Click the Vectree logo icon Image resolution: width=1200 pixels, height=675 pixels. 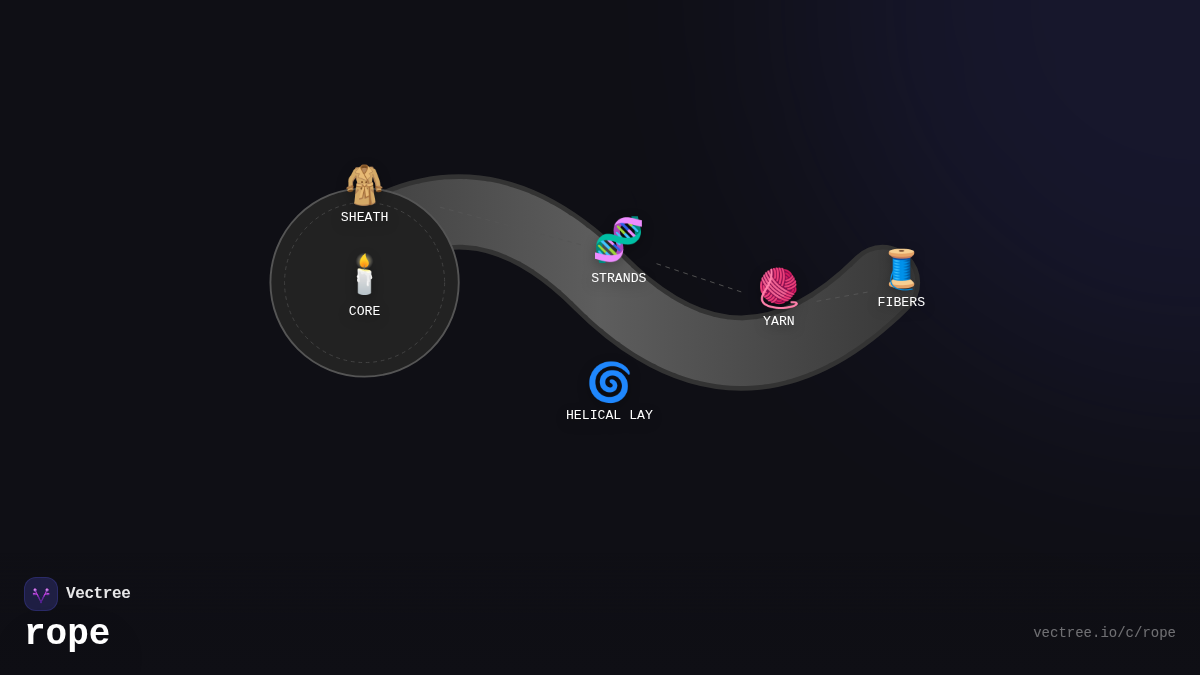[41, 594]
